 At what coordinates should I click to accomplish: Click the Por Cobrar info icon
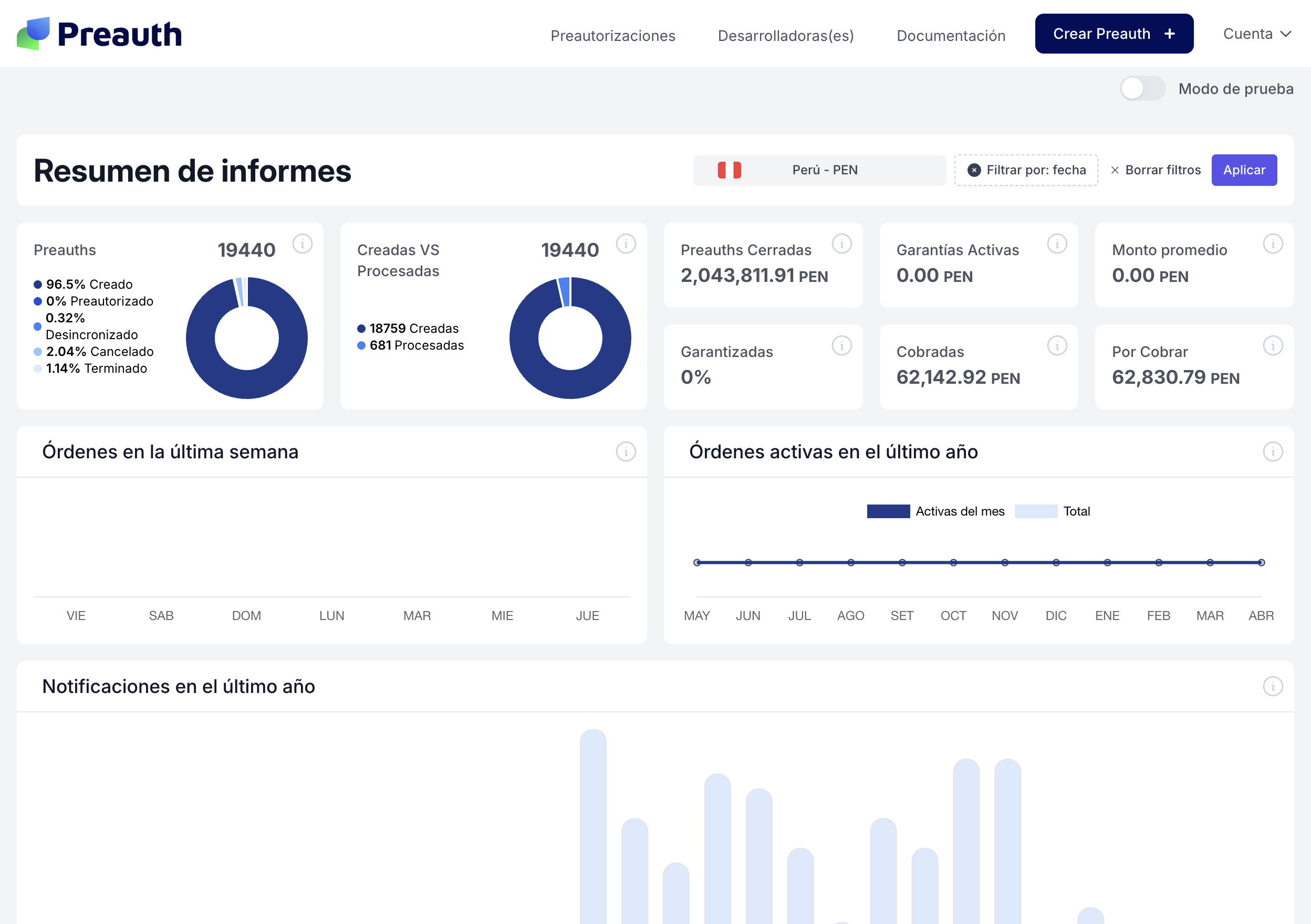[1273, 345]
